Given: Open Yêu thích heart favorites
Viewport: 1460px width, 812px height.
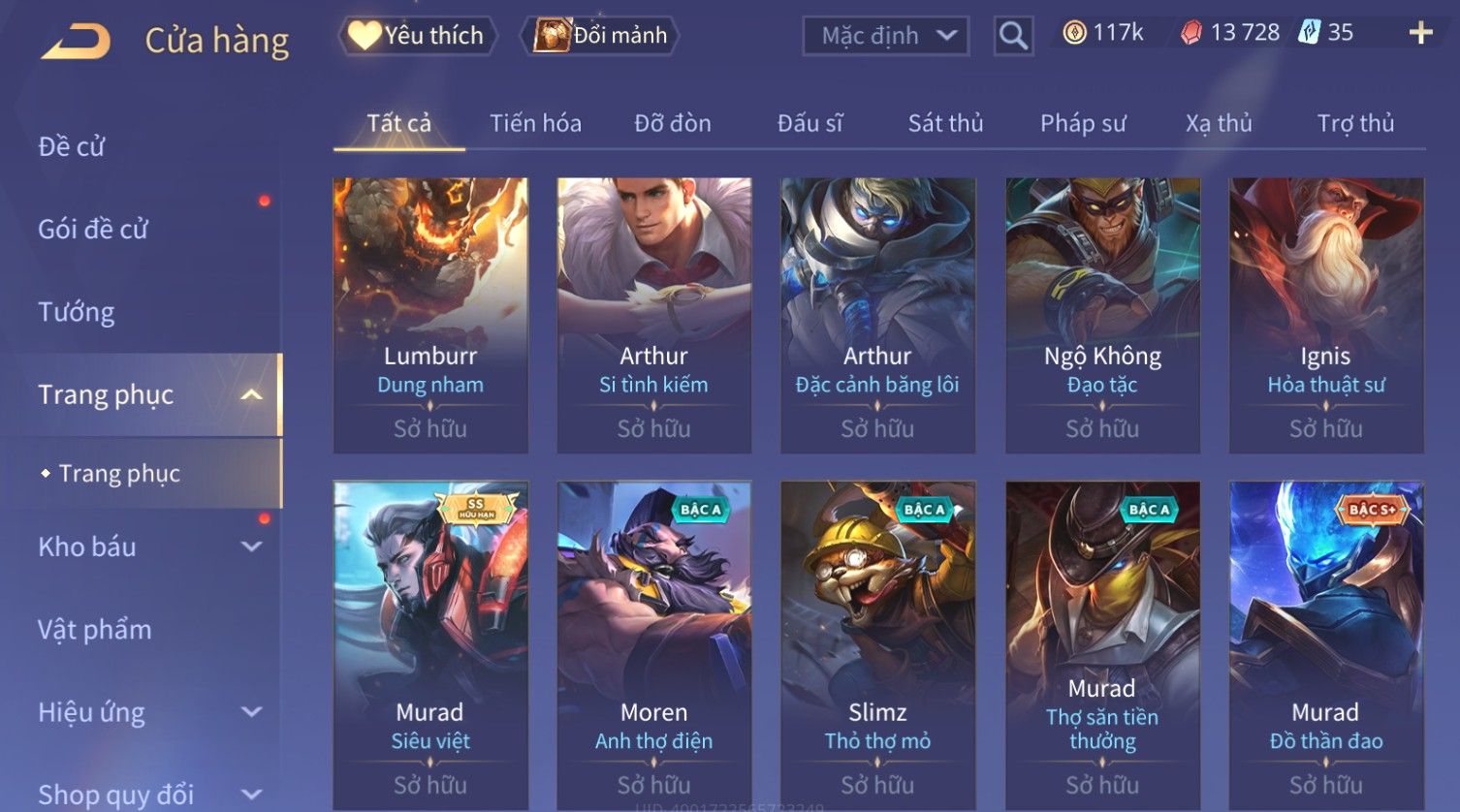Looking at the screenshot, I should (417, 36).
